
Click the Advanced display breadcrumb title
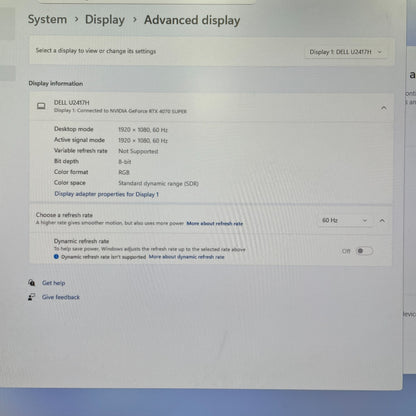[192, 20]
